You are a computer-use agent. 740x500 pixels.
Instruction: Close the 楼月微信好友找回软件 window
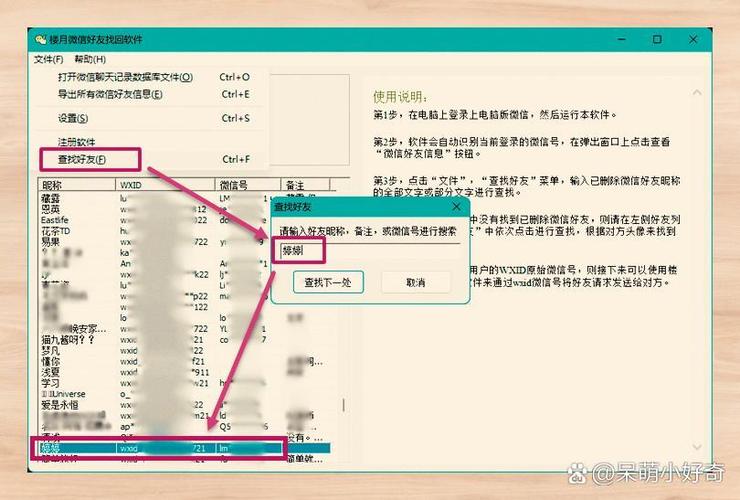693,39
